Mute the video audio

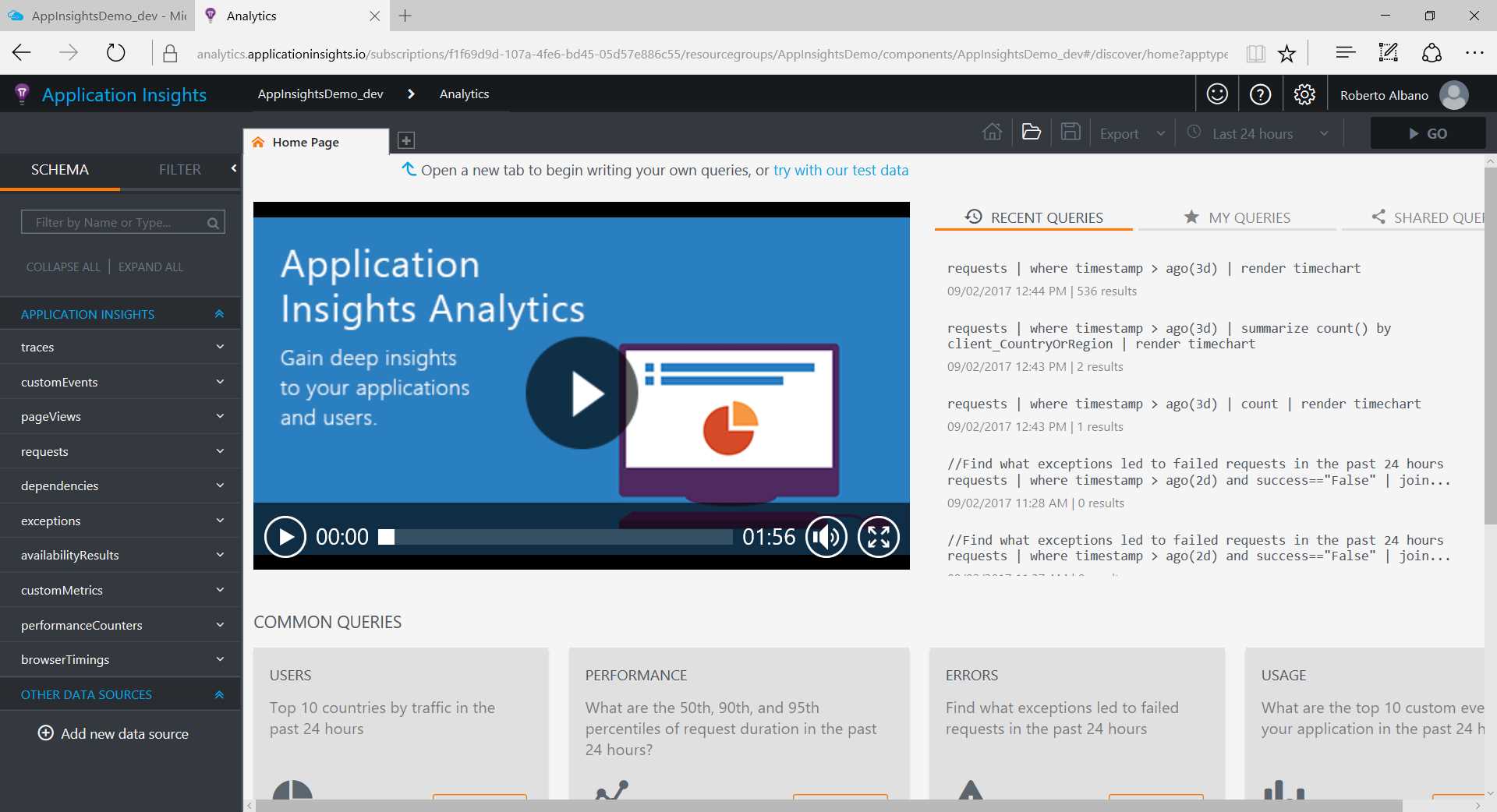[x=826, y=537]
